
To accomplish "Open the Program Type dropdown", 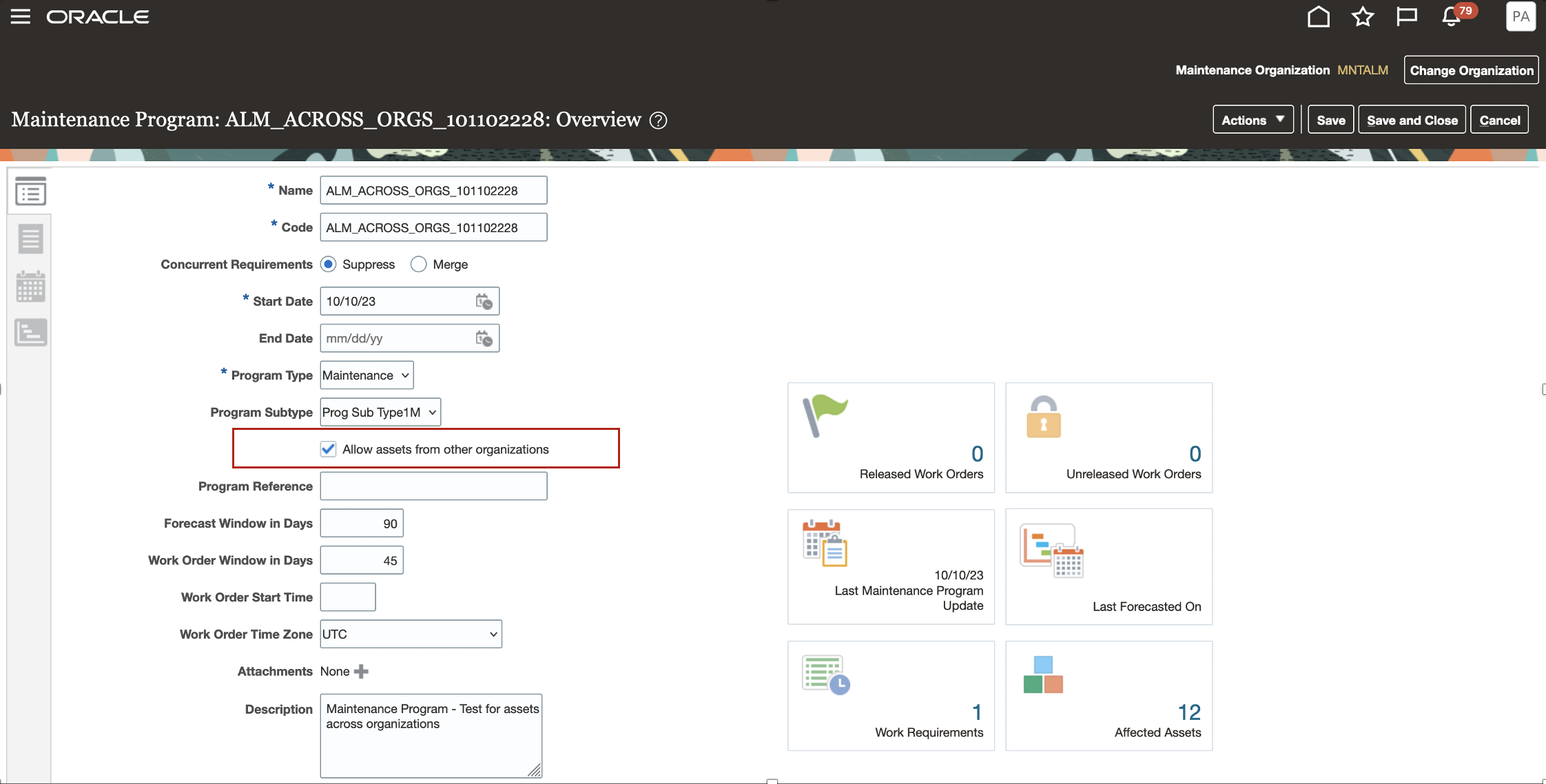I will [367, 375].
